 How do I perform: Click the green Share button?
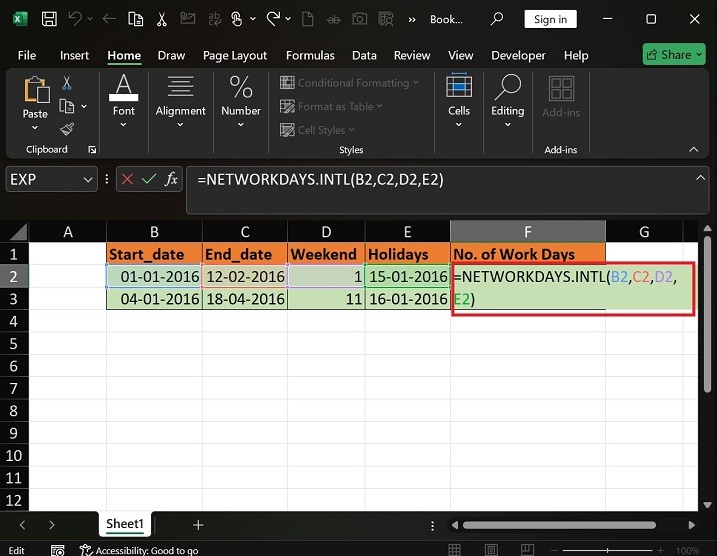[674, 55]
